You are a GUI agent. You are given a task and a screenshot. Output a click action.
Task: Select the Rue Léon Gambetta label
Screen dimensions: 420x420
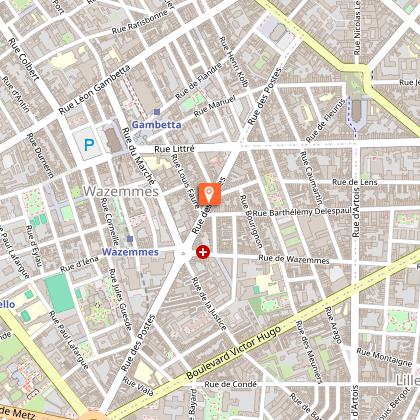94,89
